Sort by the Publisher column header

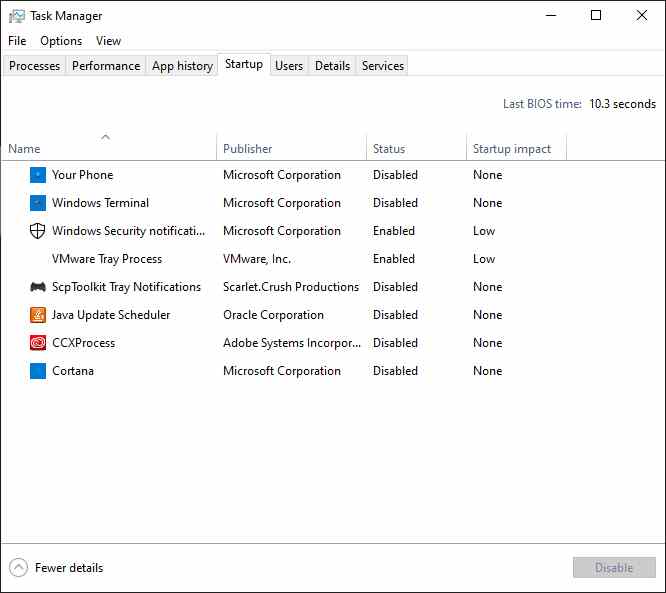point(291,147)
